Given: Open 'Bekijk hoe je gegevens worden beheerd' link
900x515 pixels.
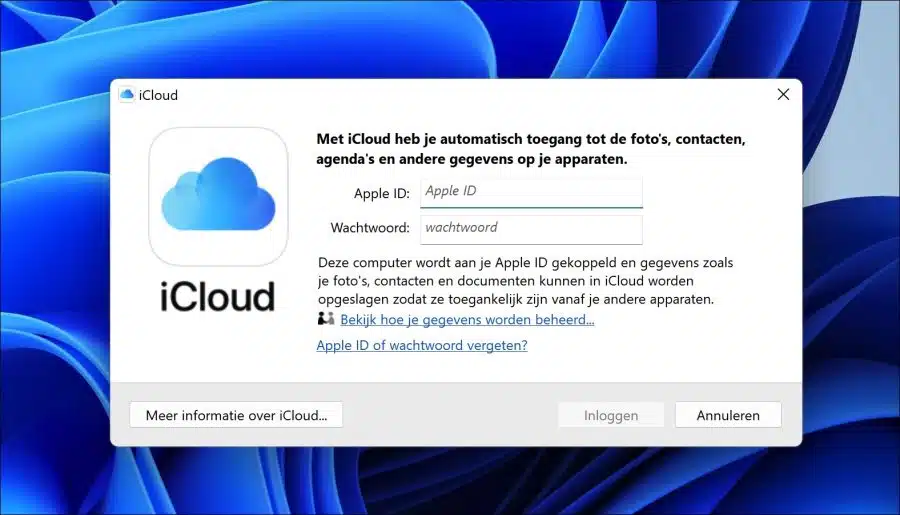Looking at the screenshot, I should [x=467, y=319].
